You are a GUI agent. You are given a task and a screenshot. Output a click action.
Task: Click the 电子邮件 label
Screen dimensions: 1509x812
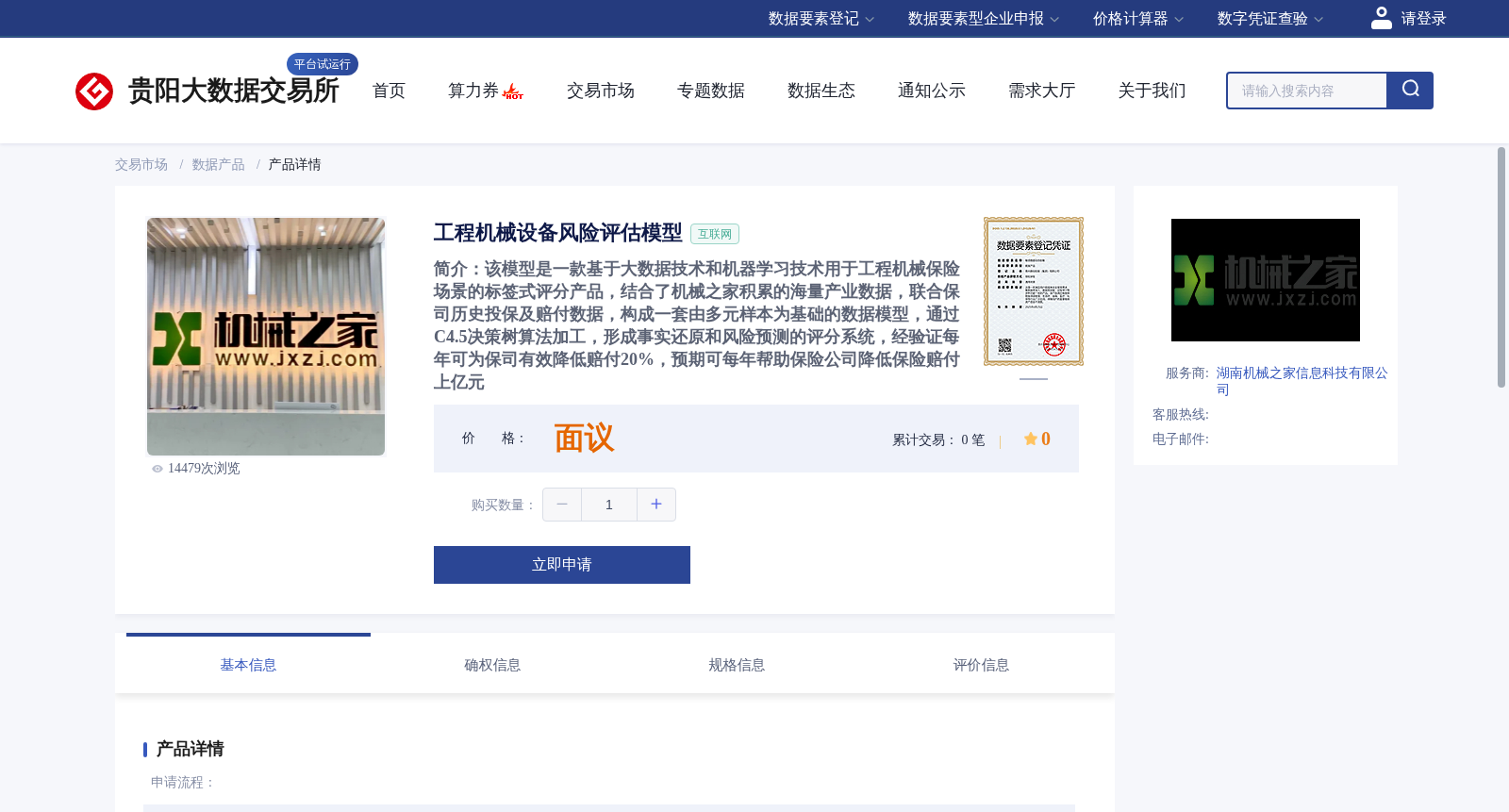[1180, 439]
